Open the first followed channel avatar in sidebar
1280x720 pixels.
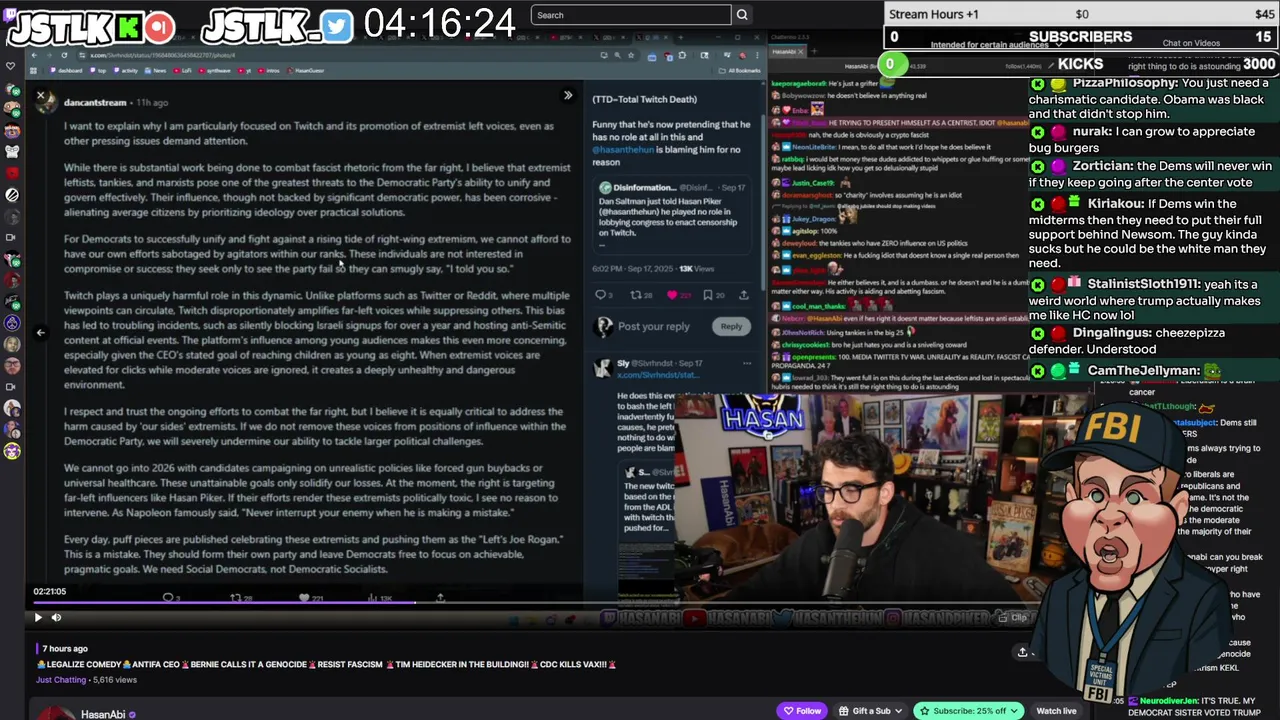tap(12, 89)
